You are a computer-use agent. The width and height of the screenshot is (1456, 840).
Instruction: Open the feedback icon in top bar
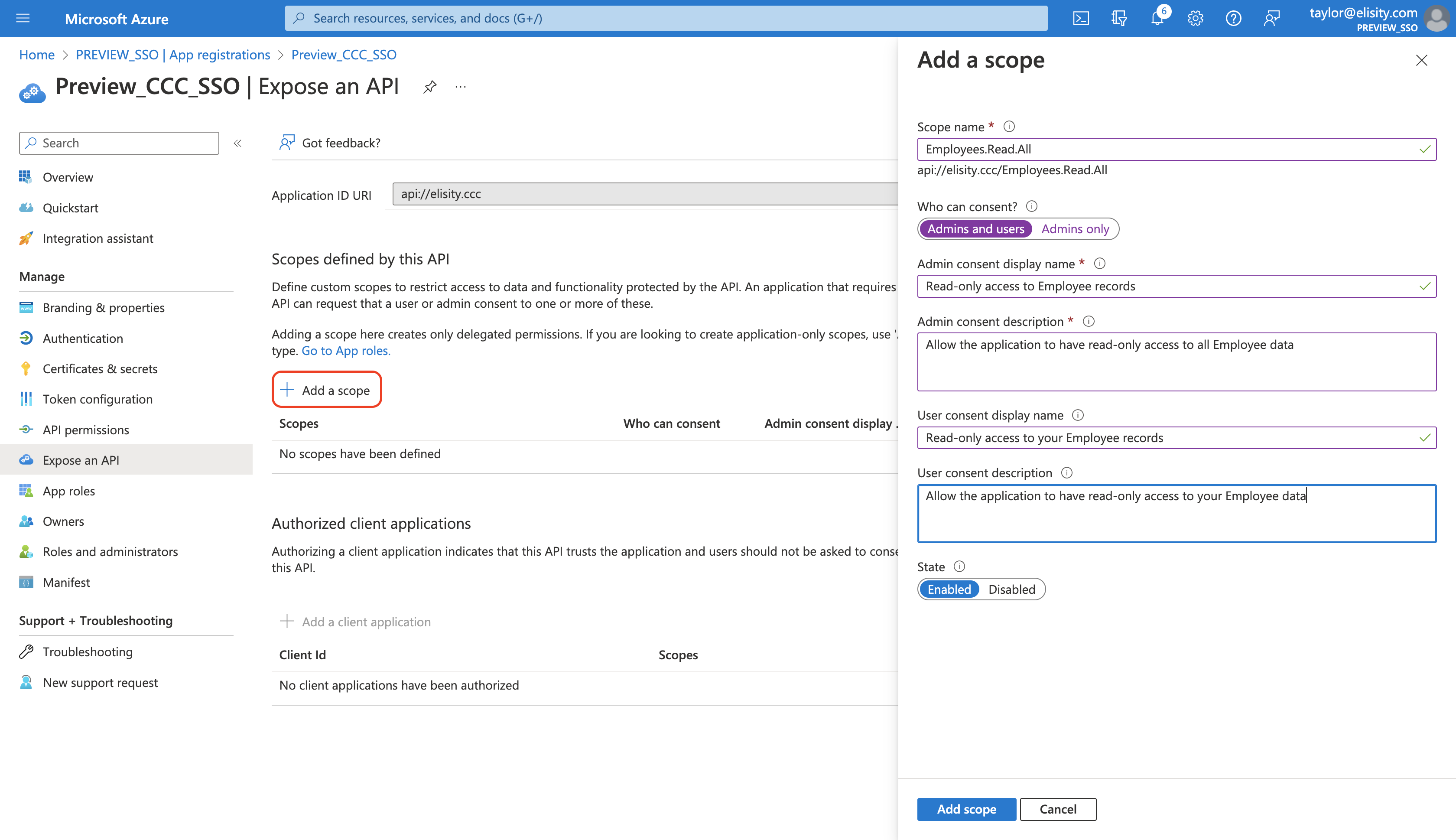[x=1271, y=19]
